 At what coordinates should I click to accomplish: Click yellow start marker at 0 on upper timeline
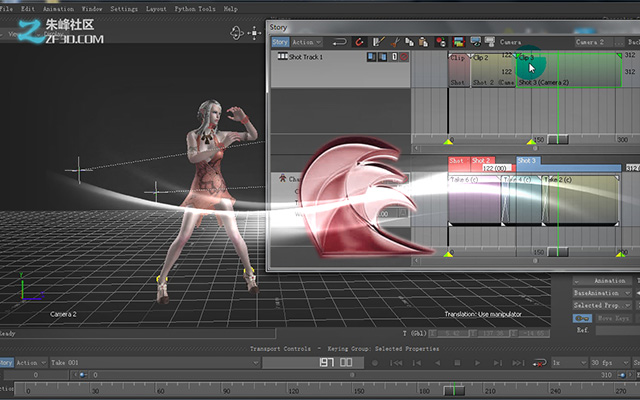click(x=448, y=142)
